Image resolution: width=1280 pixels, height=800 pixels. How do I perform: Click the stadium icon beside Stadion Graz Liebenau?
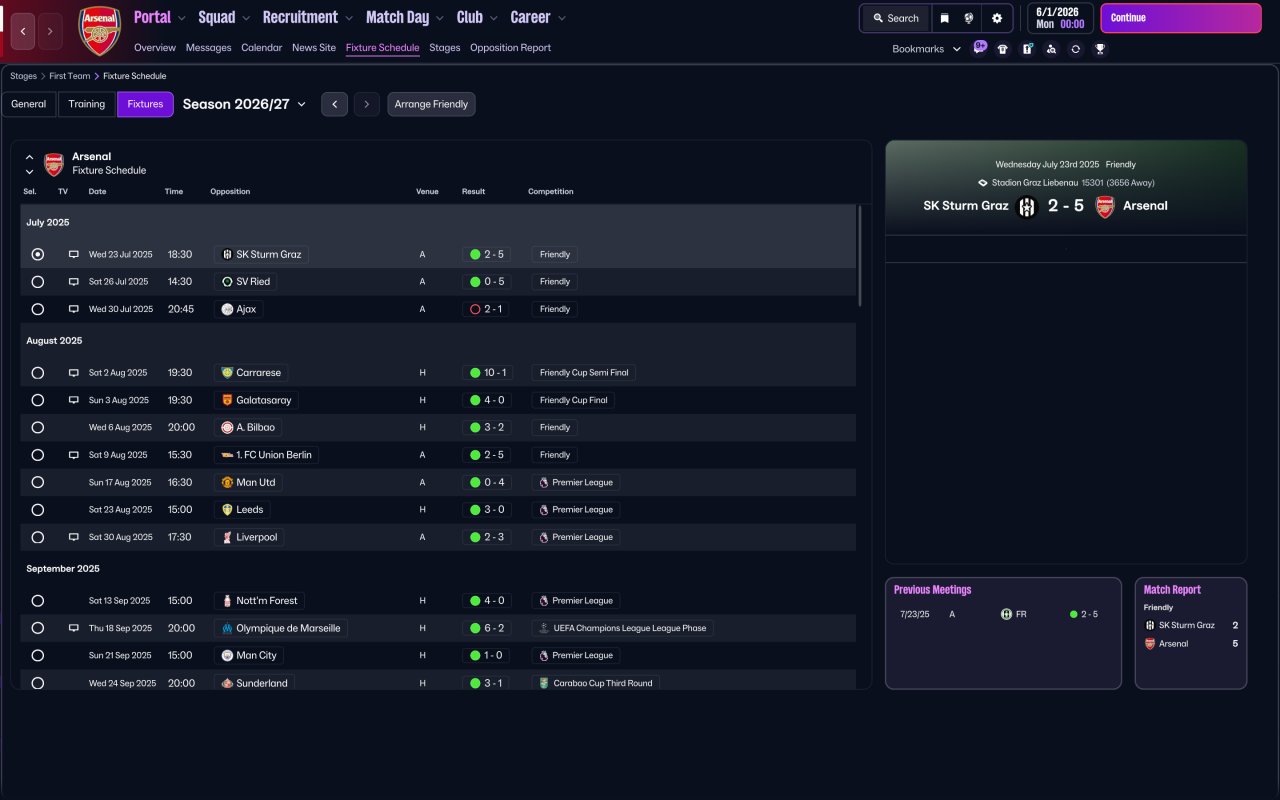983,183
